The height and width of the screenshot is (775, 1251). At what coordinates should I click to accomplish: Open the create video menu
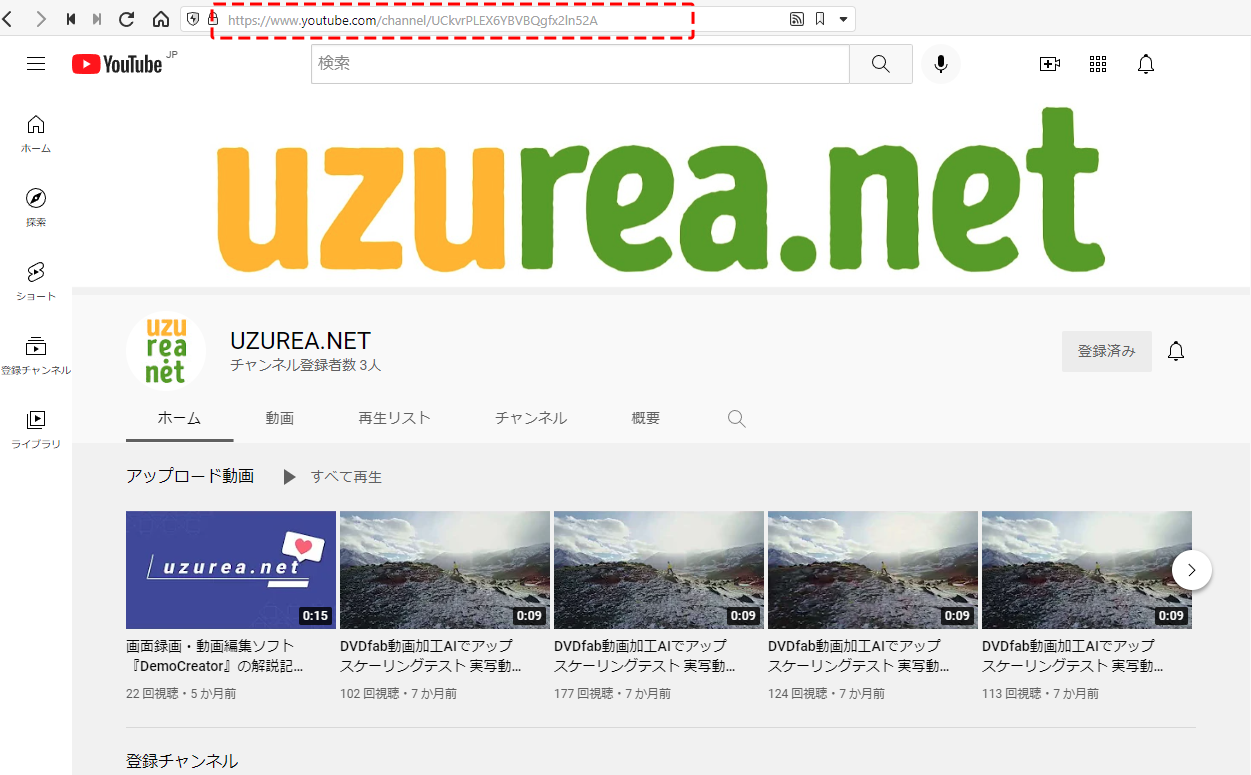tap(1050, 64)
